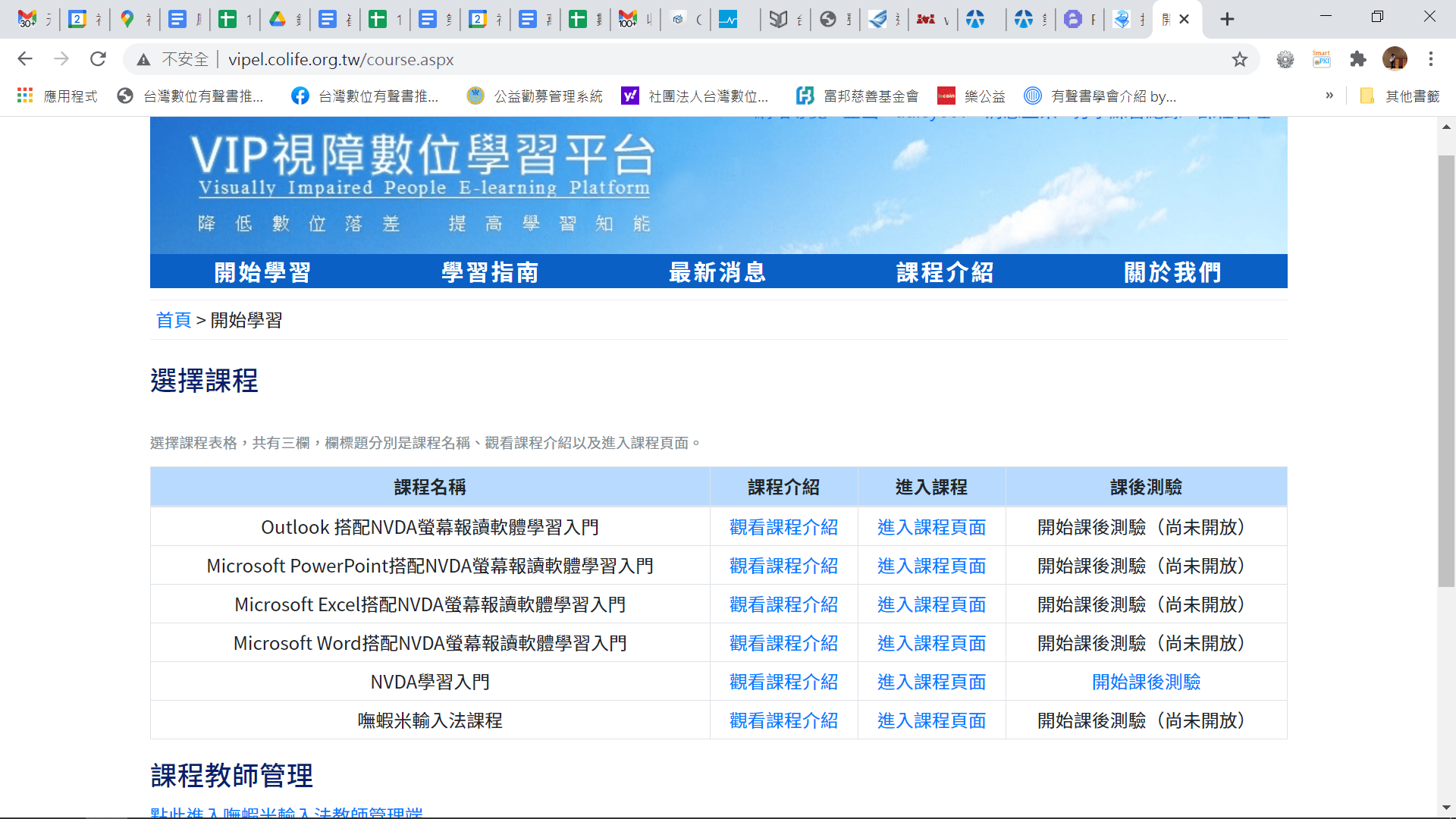
Task: Bookmark this page with star icon
Action: 1239,59
